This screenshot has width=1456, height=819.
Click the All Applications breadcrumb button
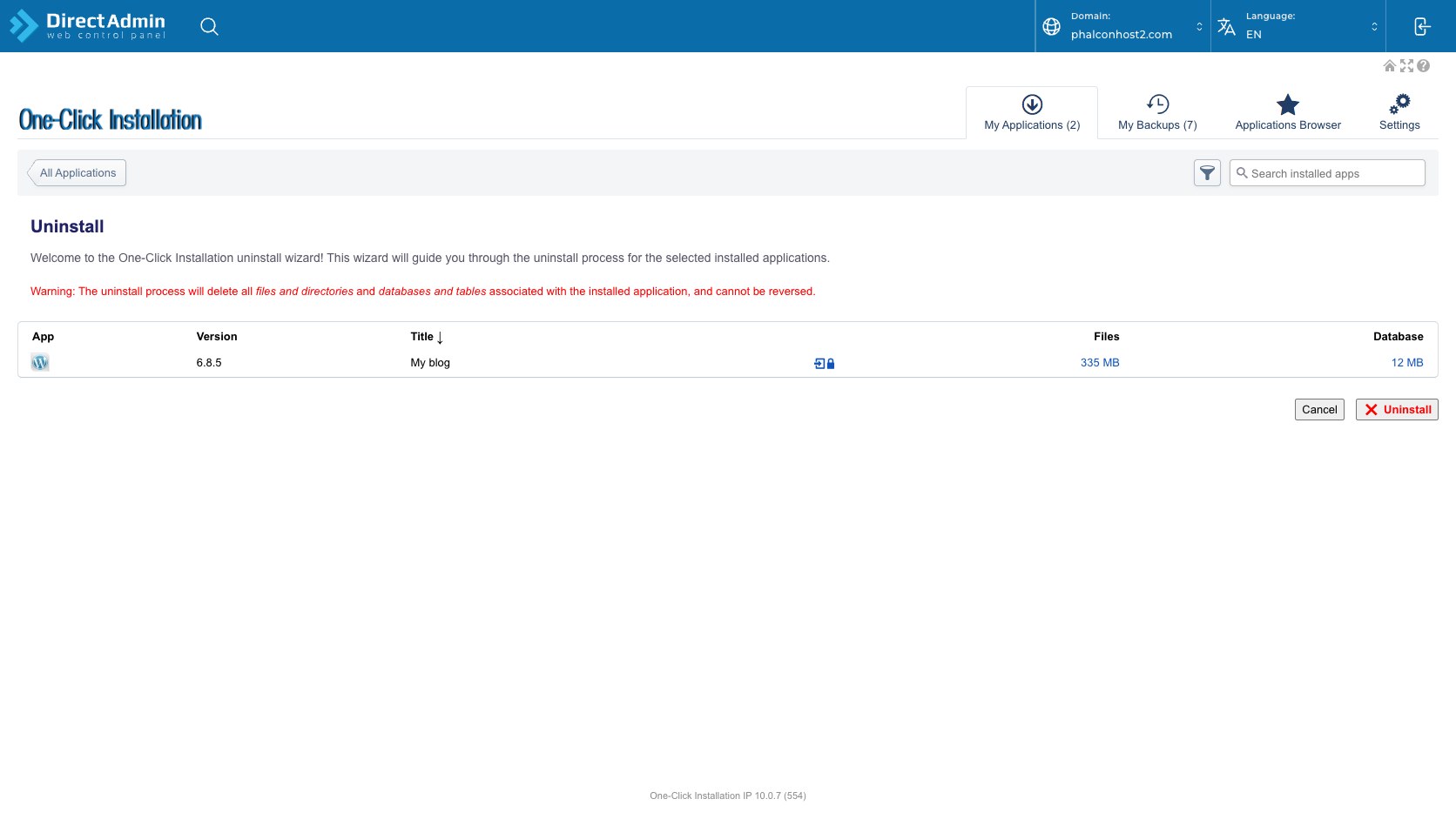tap(78, 173)
